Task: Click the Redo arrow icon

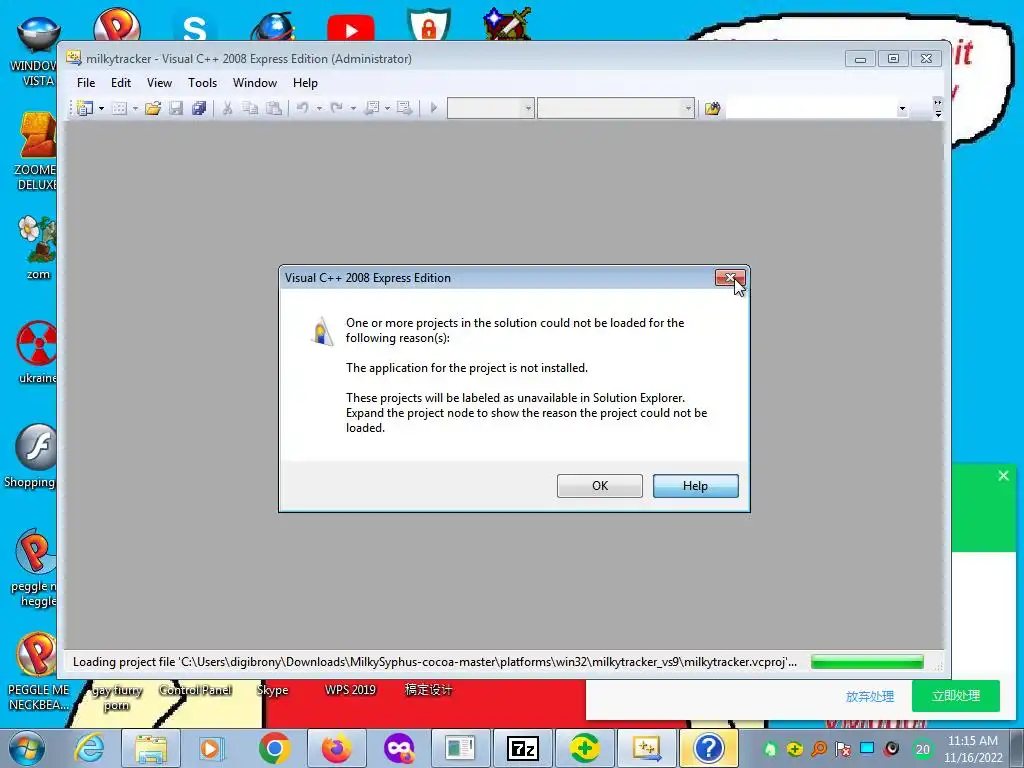Action: [336, 108]
